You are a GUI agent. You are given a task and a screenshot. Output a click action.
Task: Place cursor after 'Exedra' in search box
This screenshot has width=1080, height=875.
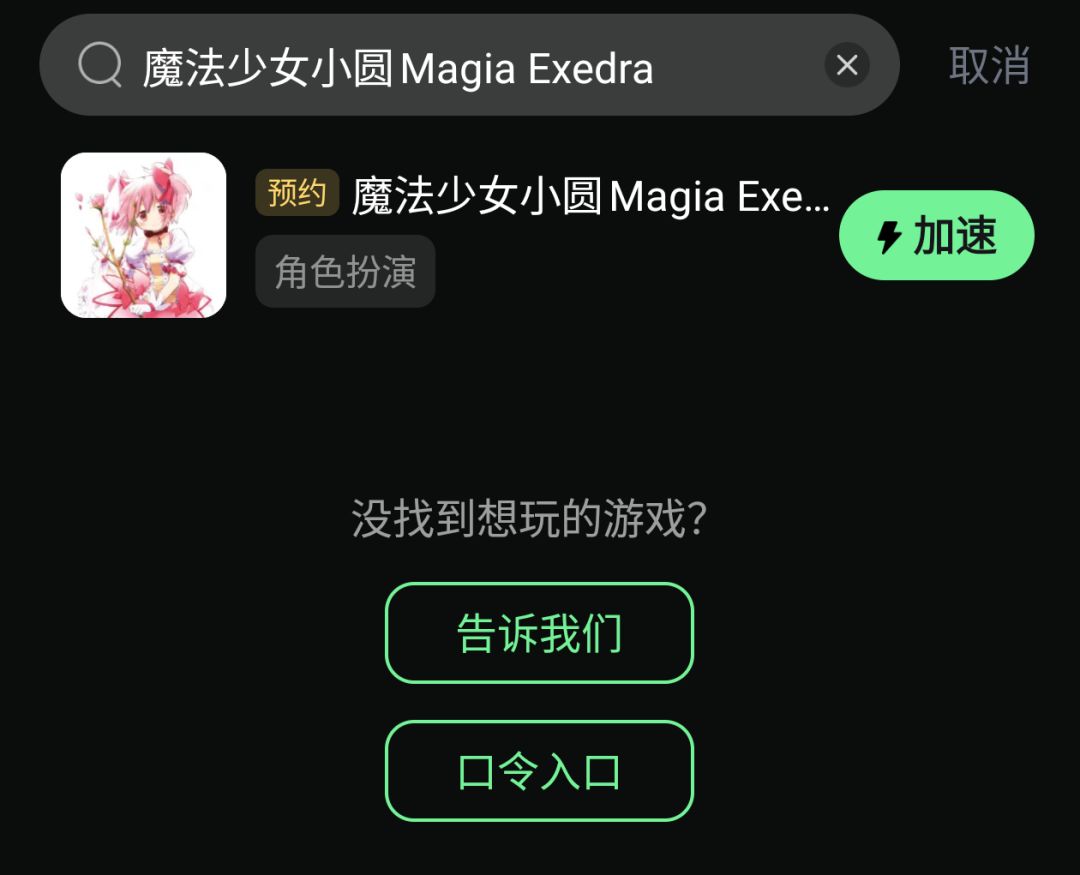point(655,68)
